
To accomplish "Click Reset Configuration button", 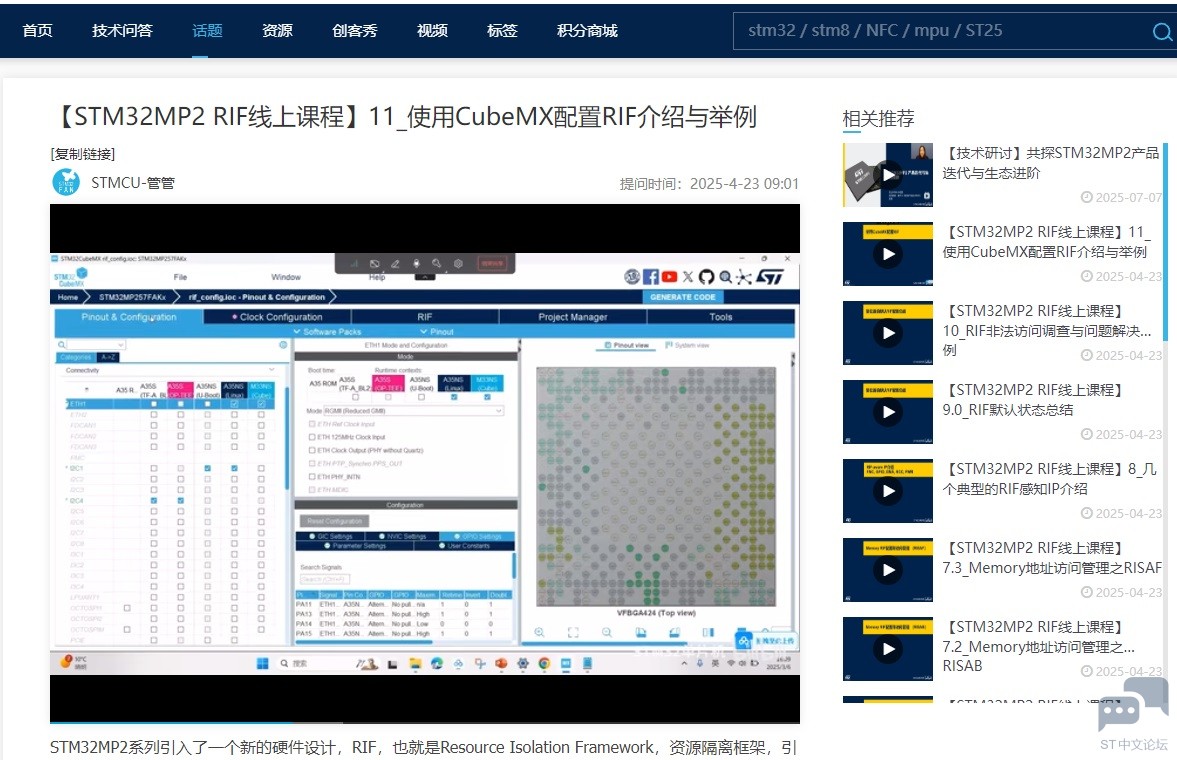I will [x=335, y=521].
